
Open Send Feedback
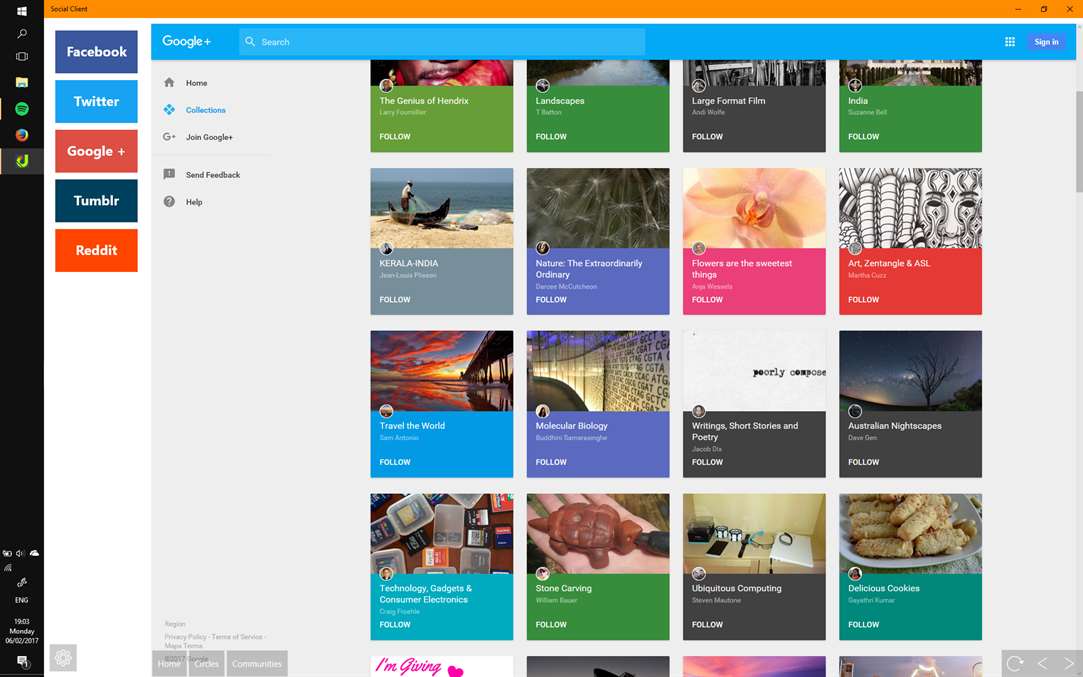click(213, 174)
